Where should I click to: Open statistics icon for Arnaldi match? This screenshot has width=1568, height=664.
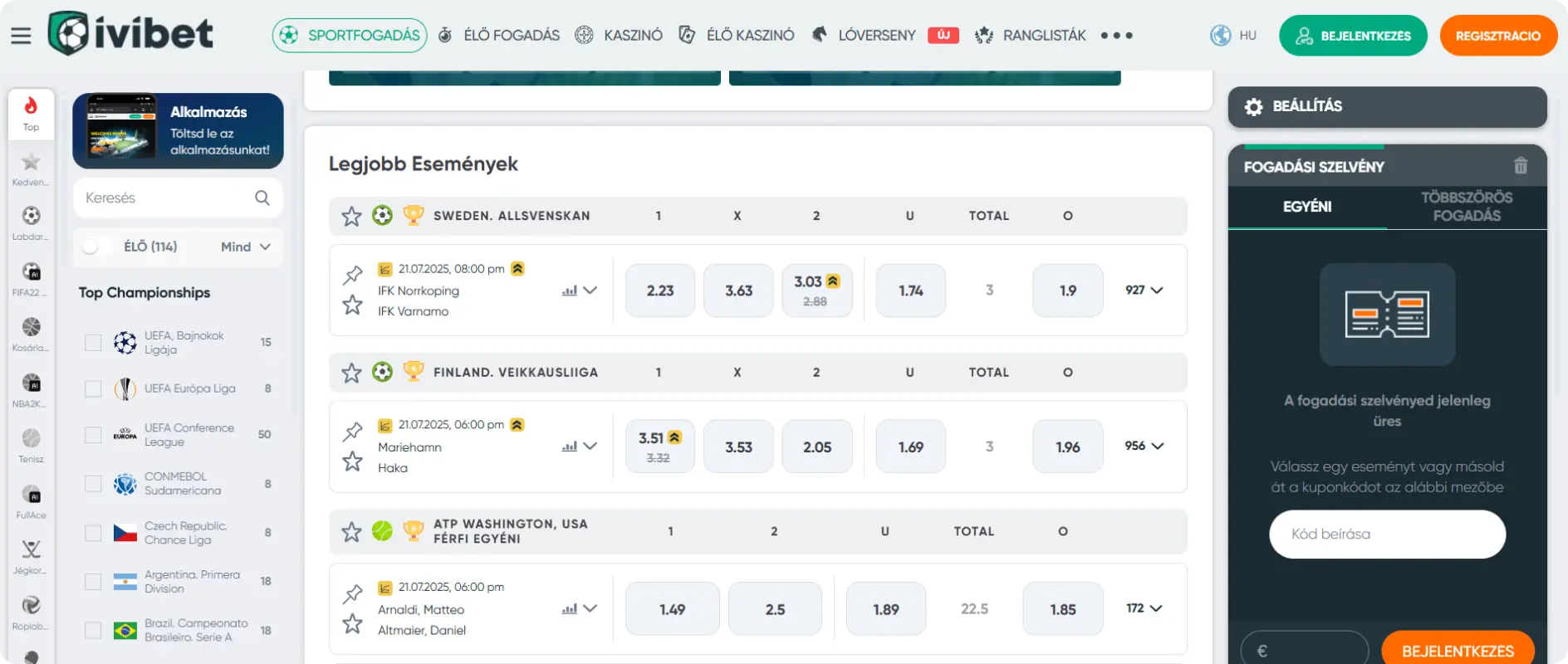click(x=569, y=609)
